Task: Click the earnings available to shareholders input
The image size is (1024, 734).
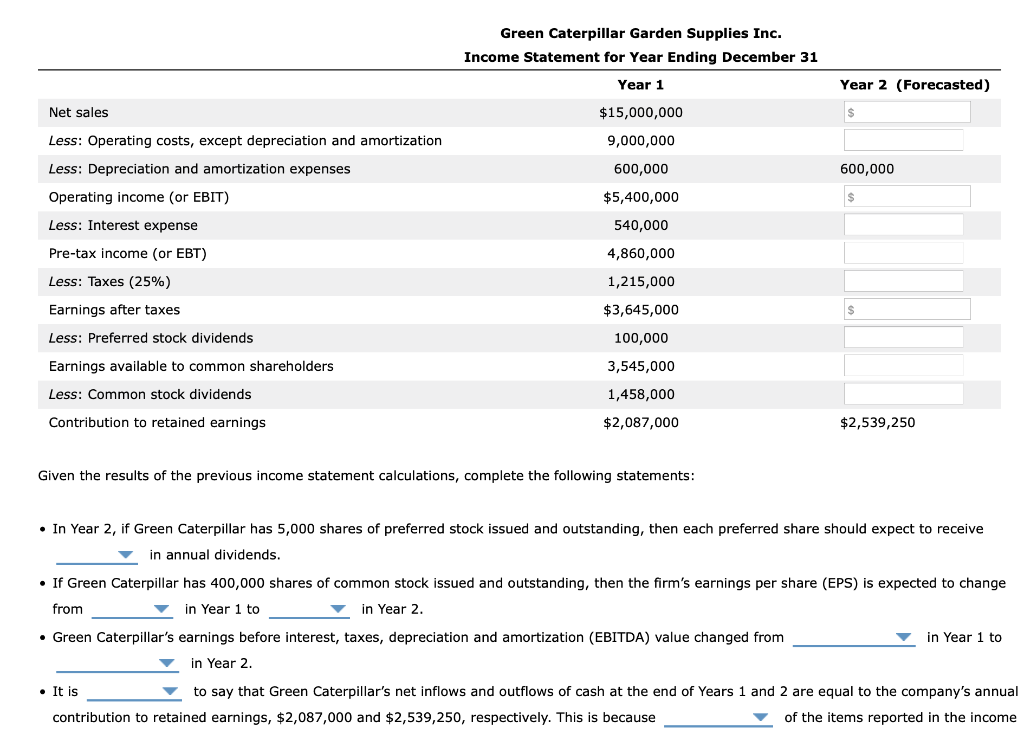Action: coord(903,365)
